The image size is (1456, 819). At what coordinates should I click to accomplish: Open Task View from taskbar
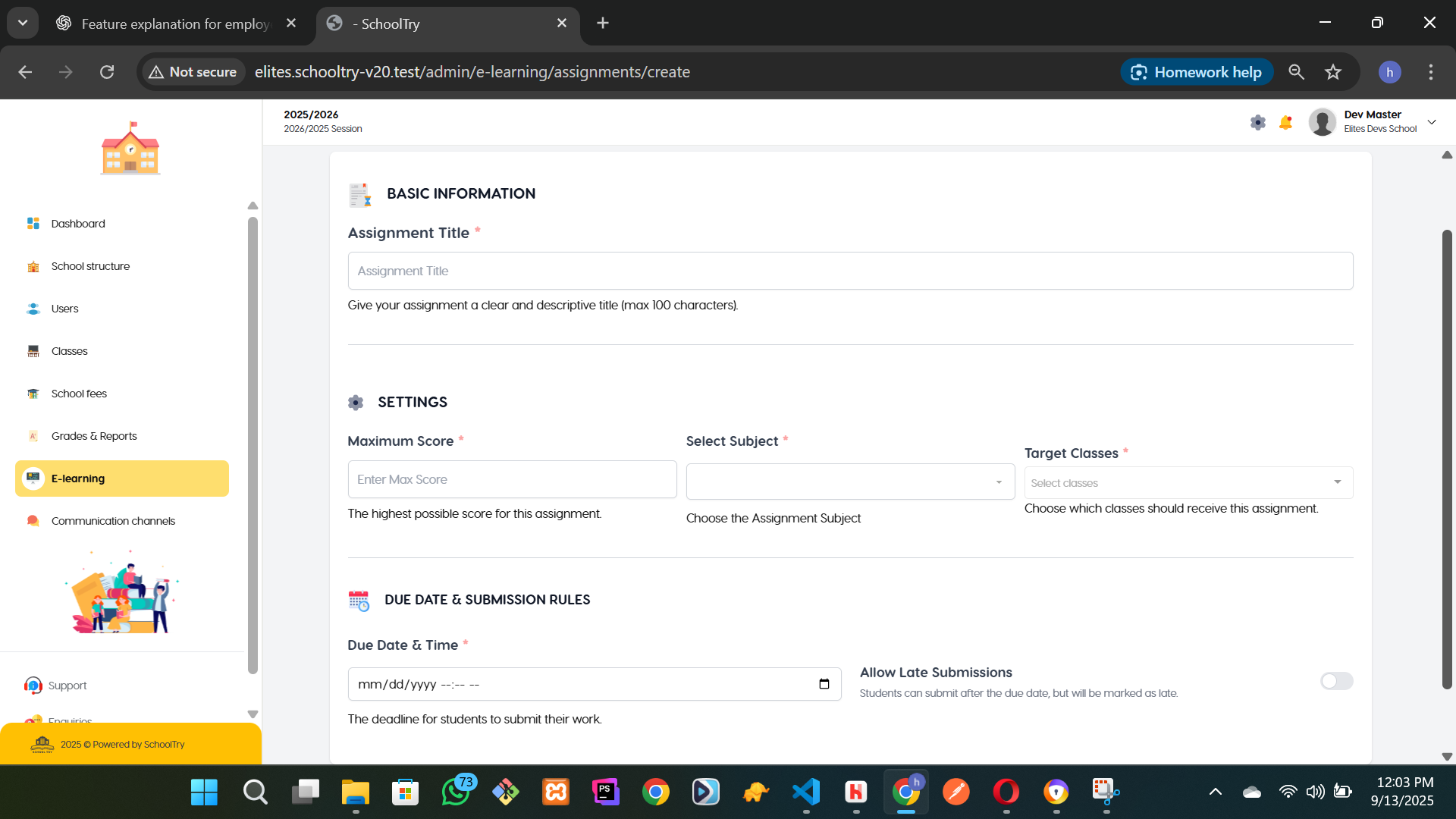(x=305, y=792)
